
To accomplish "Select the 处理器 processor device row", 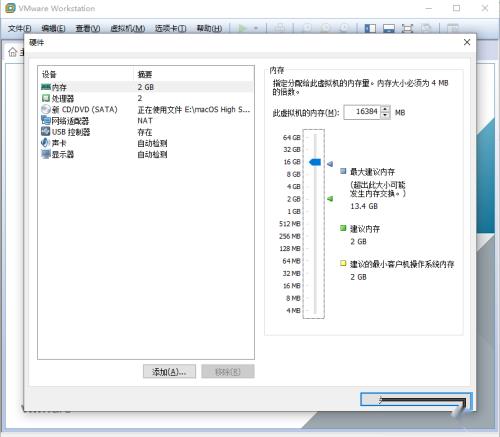I will click(x=146, y=99).
